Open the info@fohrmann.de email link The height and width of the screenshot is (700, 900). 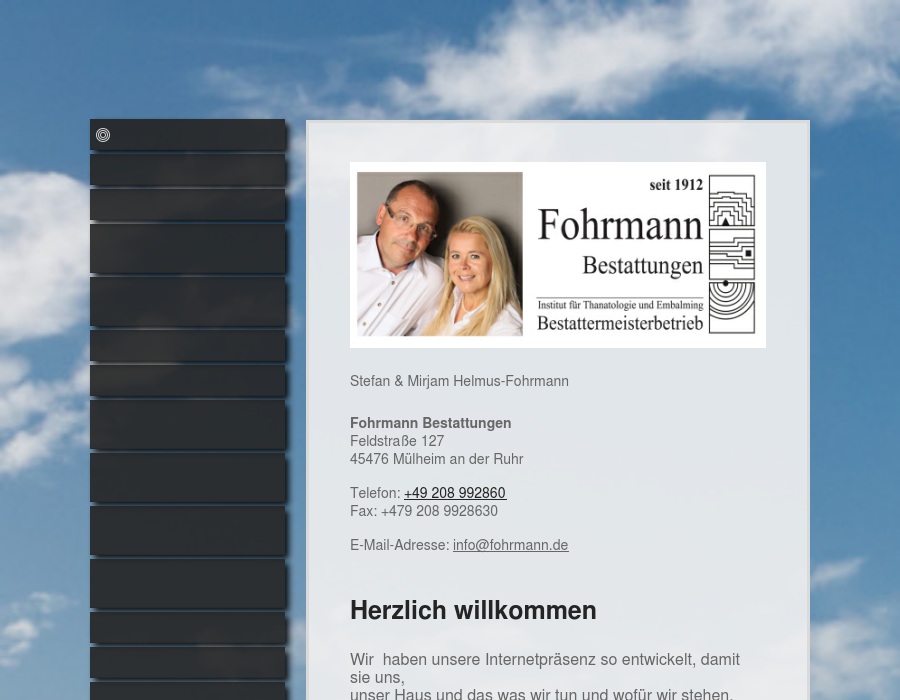tap(510, 545)
